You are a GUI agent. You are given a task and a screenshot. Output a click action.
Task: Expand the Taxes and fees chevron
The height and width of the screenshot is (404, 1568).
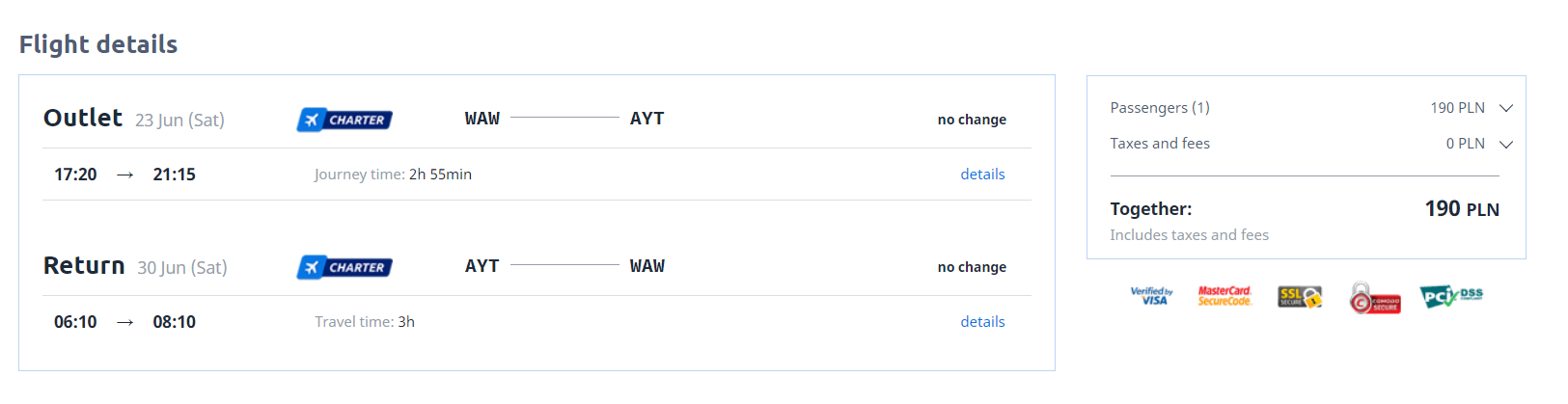coord(1506,144)
